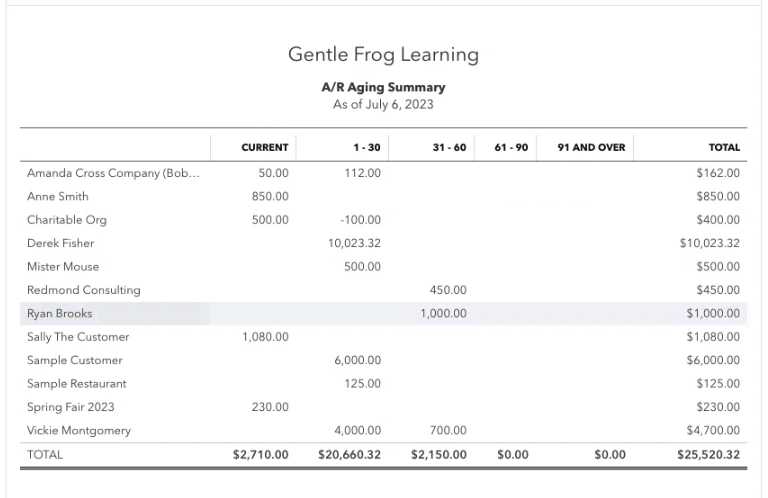Click the report title Gentle Frog Learning
The width and height of the screenshot is (768, 498).
coord(384,54)
